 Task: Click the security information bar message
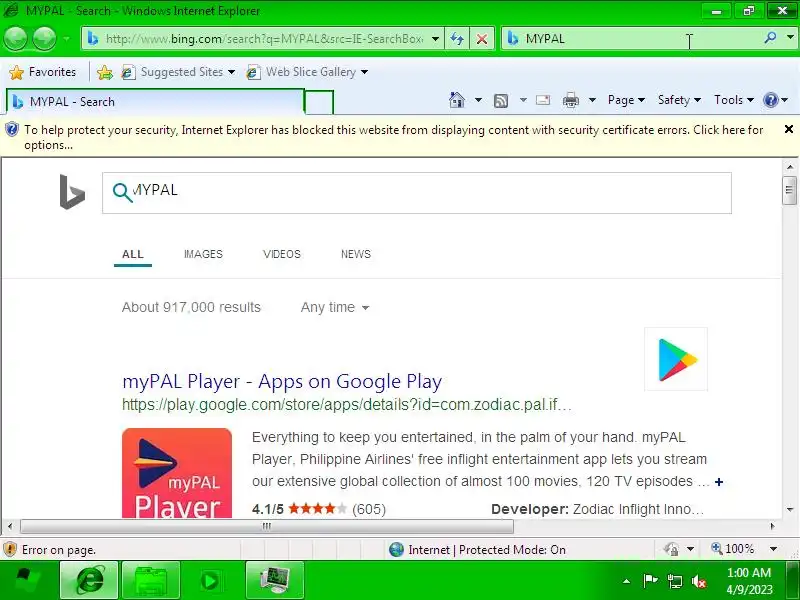[393, 137]
